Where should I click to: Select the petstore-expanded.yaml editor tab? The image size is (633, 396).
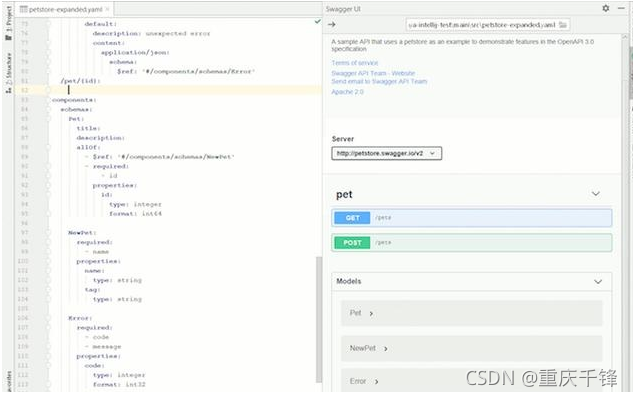(x=65, y=9)
